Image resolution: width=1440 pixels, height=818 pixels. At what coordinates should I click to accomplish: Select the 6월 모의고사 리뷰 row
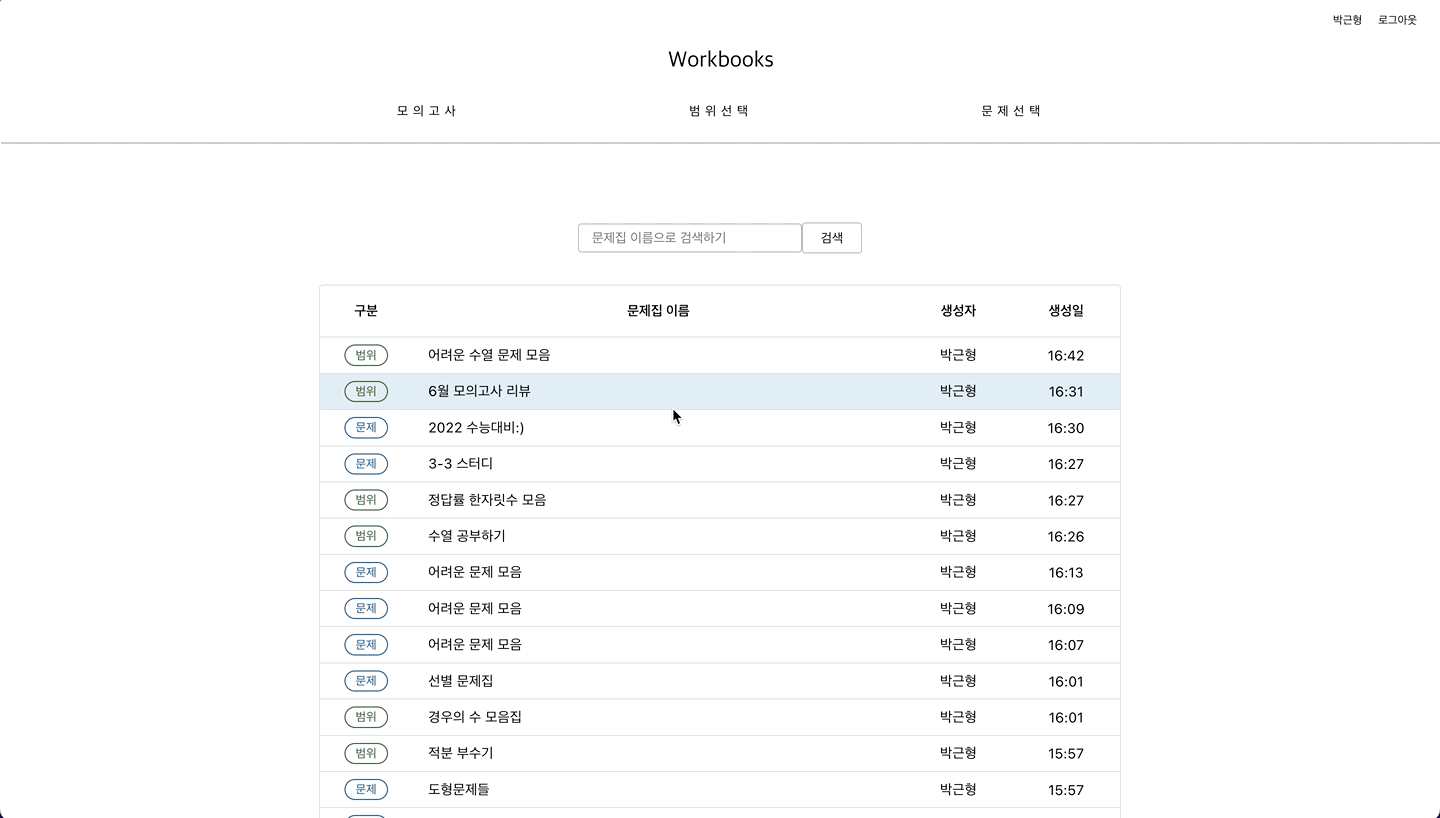pyautogui.click(x=720, y=391)
